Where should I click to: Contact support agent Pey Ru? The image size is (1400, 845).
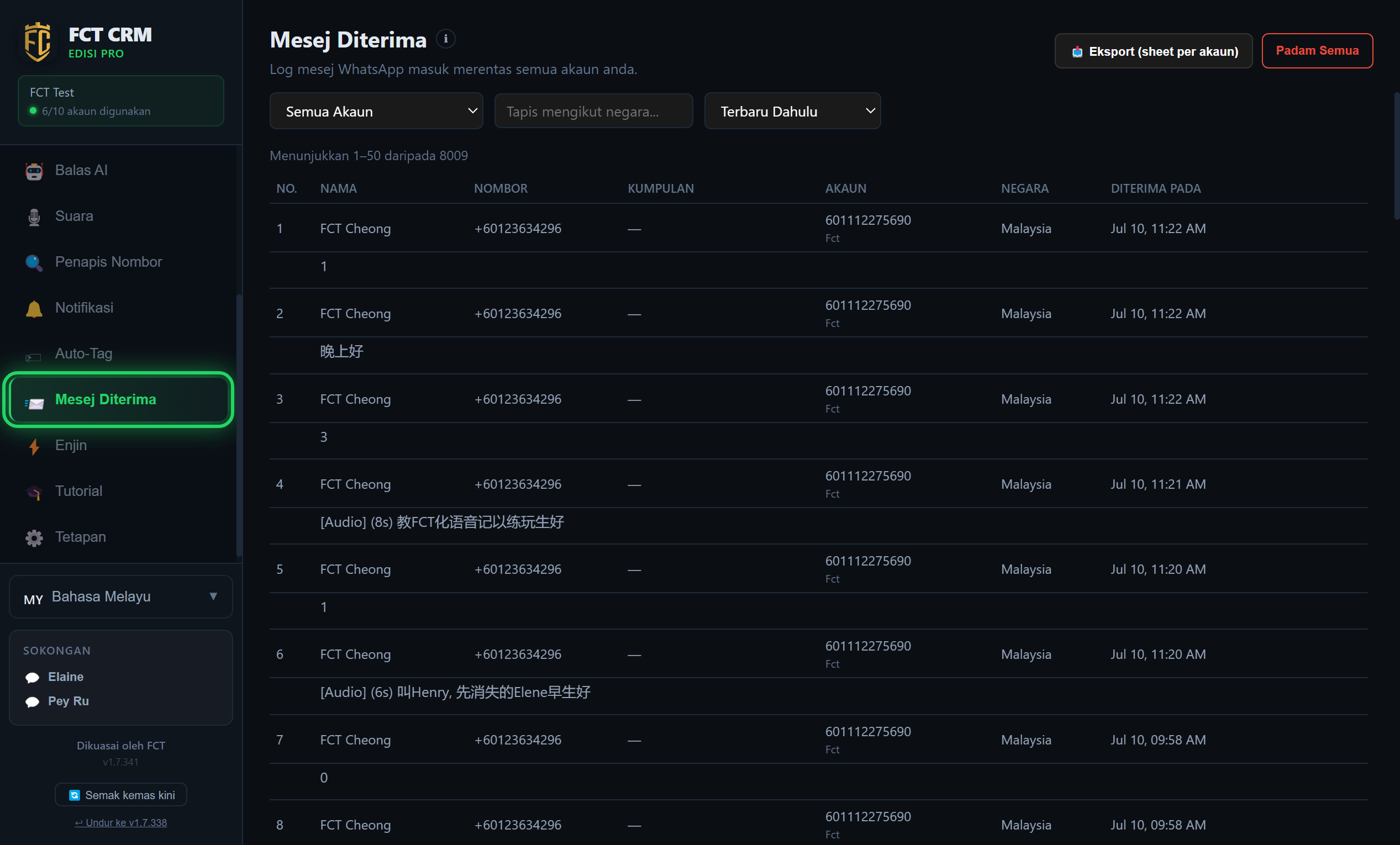click(68, 701)
